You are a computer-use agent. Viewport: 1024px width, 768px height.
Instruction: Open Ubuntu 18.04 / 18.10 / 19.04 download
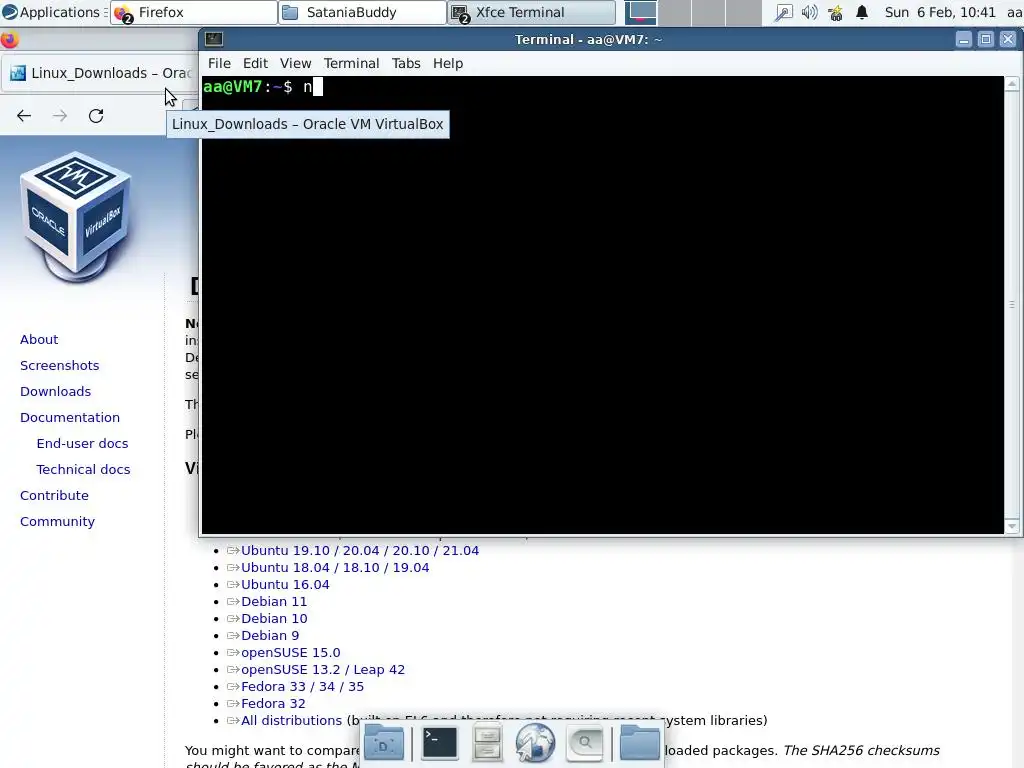coord(335,568)
